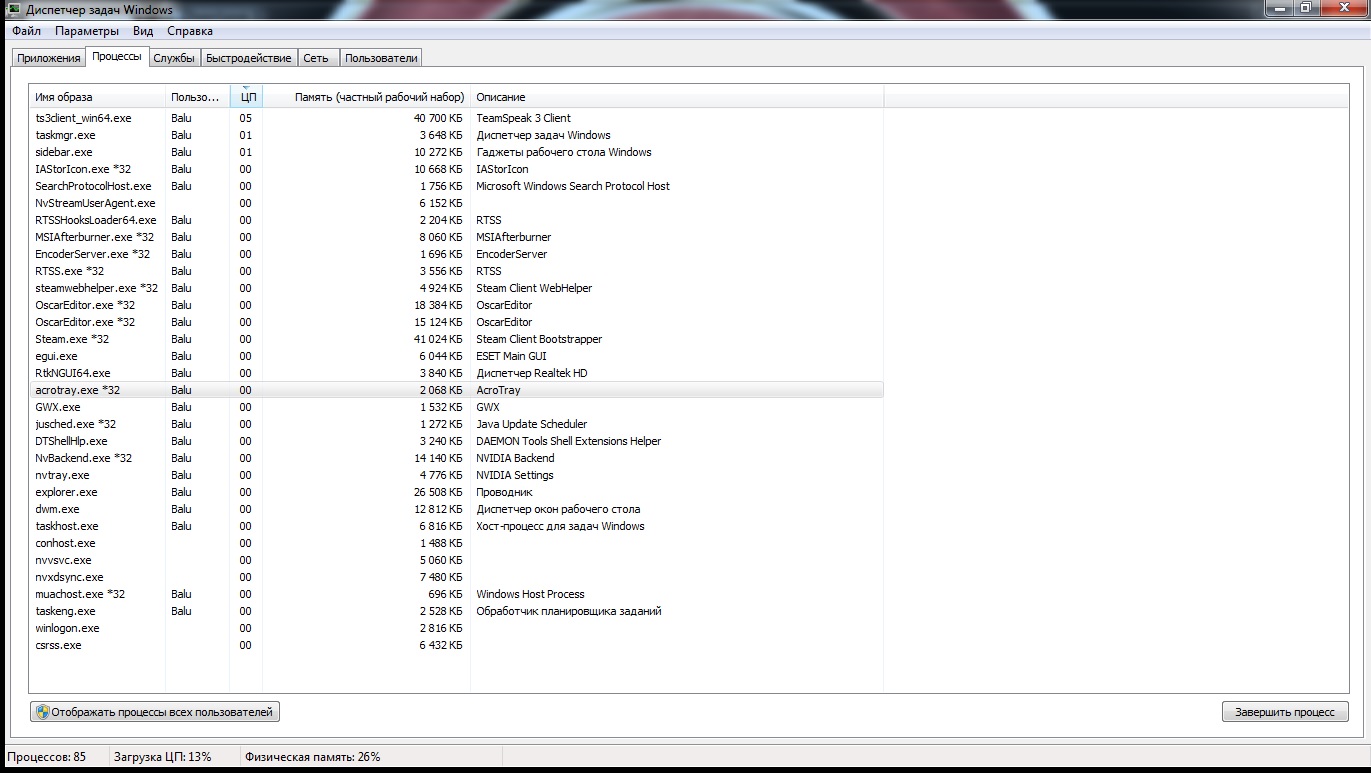Click Task Manager title bar icon
Viewport: 1371px width, 773px height.
click(x=14, y=9)
